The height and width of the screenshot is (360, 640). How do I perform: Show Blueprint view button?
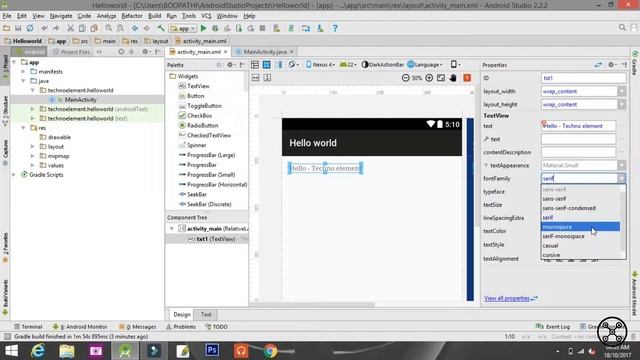267,64
